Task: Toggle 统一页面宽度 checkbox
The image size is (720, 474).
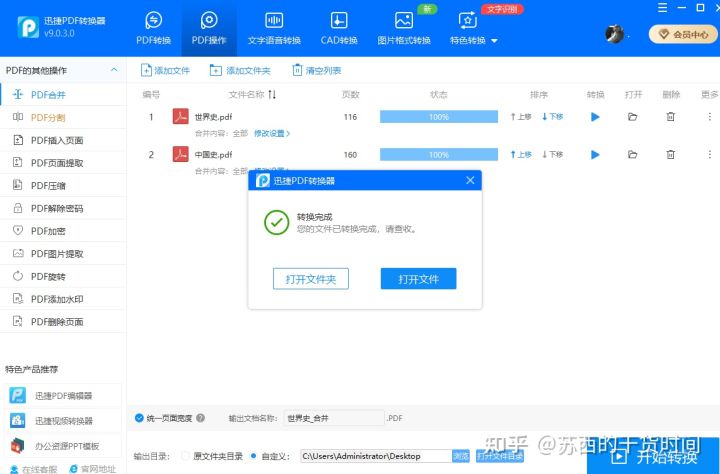Action: click(x=139, y=418)
